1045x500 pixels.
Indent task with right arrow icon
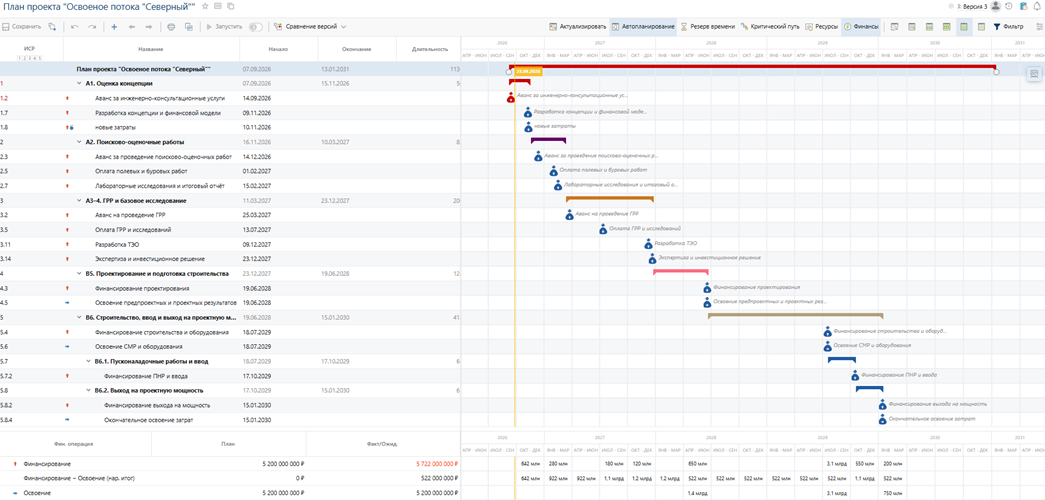148,27
